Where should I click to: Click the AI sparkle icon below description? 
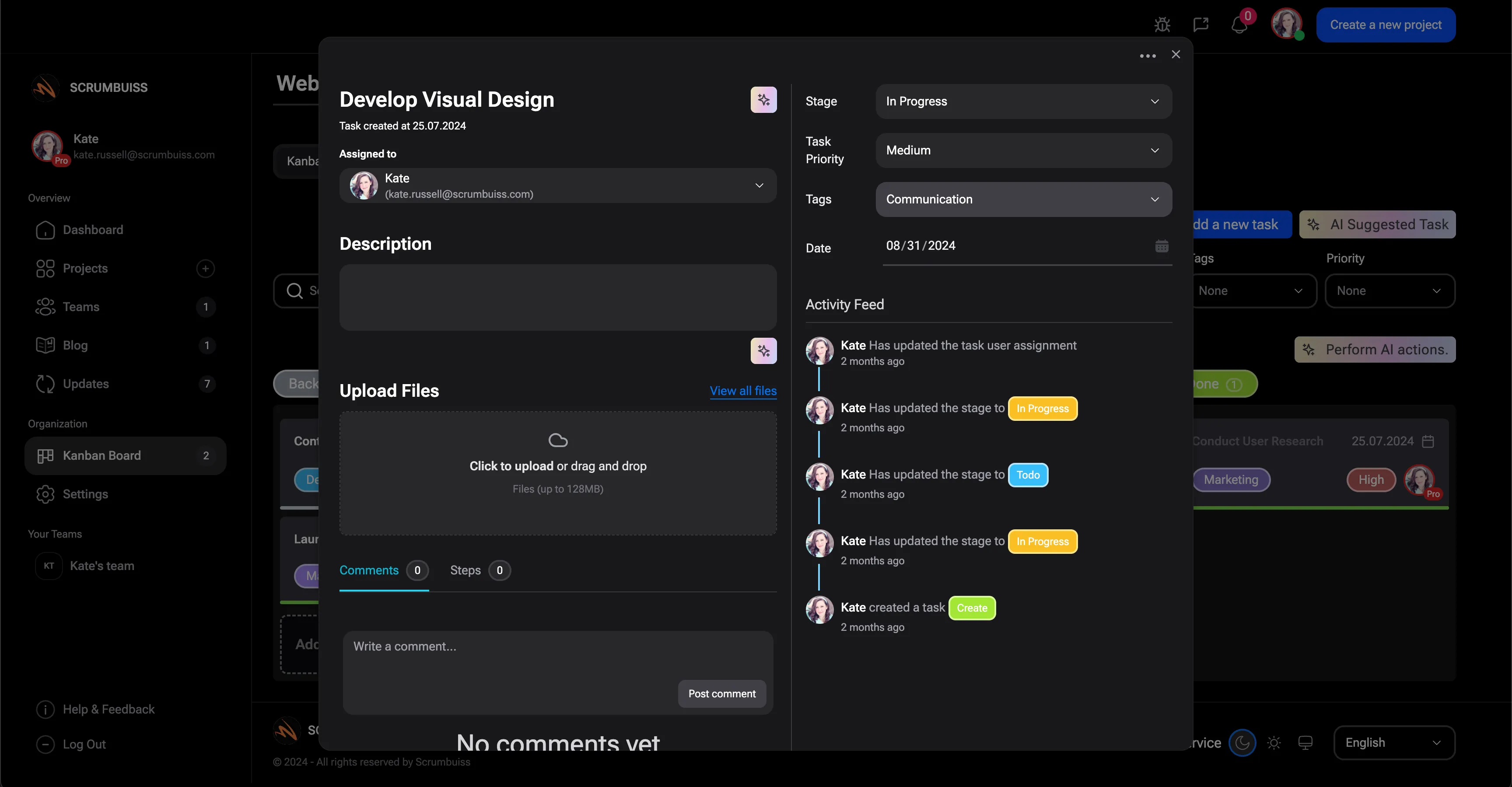pos(763,351)
